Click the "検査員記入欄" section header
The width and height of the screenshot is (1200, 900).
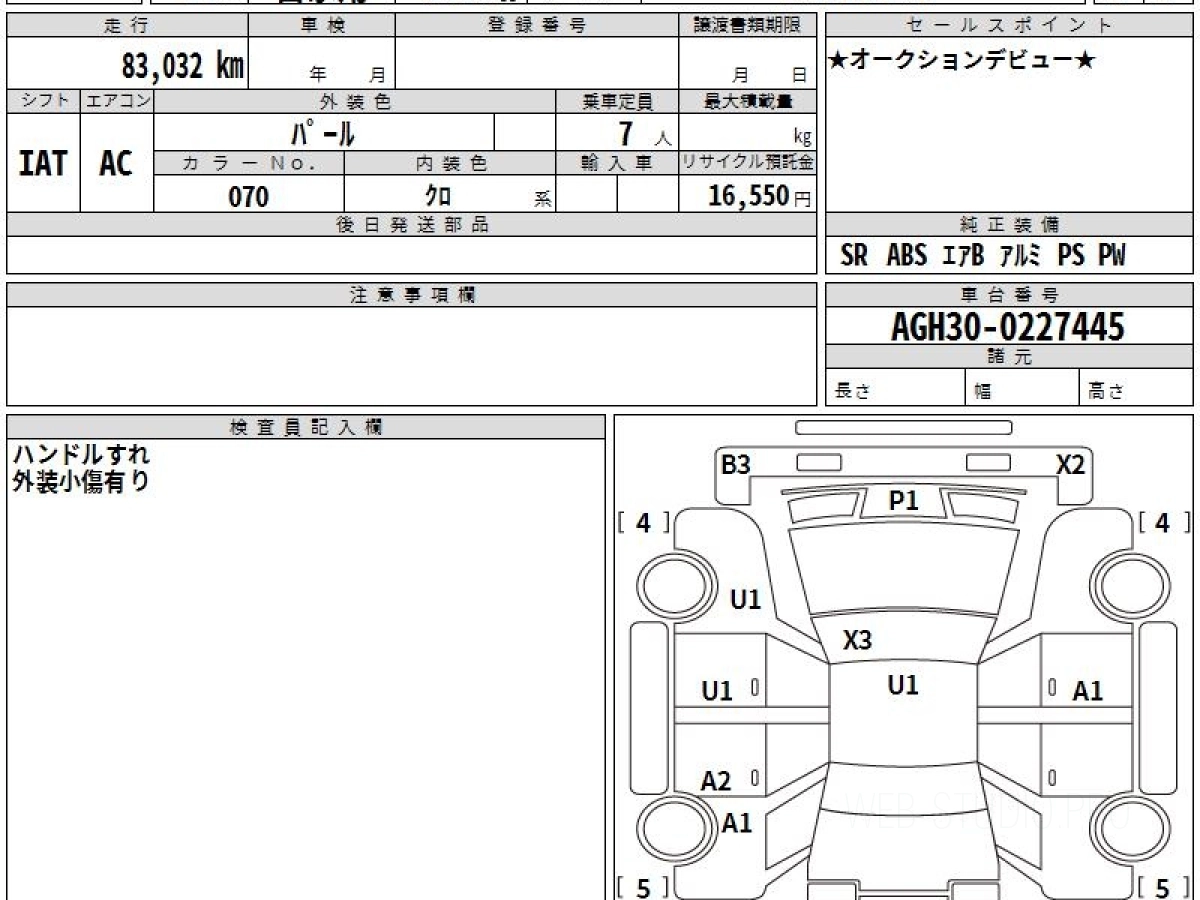(x=306, y=427)
